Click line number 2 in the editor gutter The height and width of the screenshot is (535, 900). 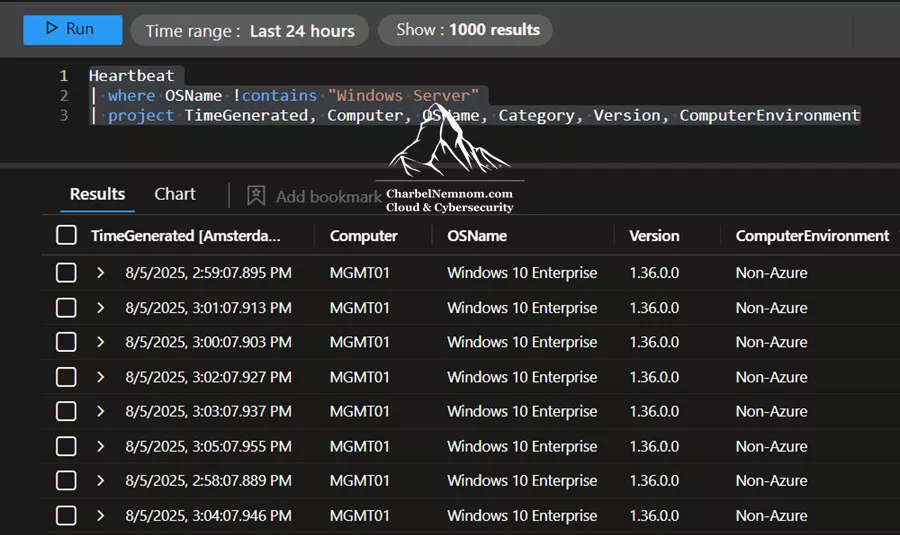pyautogui.click(x=64, y=95)
